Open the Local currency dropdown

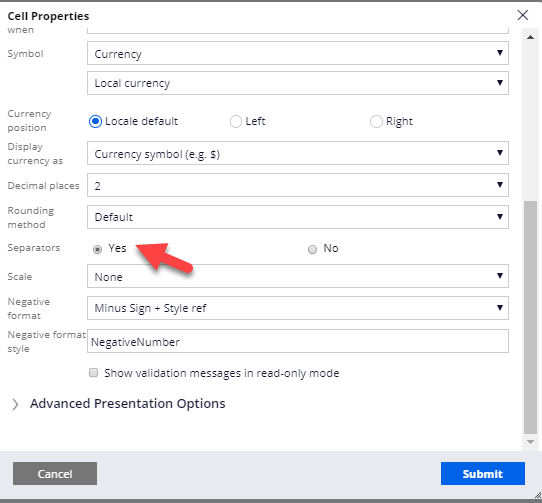tap(298, 83)
